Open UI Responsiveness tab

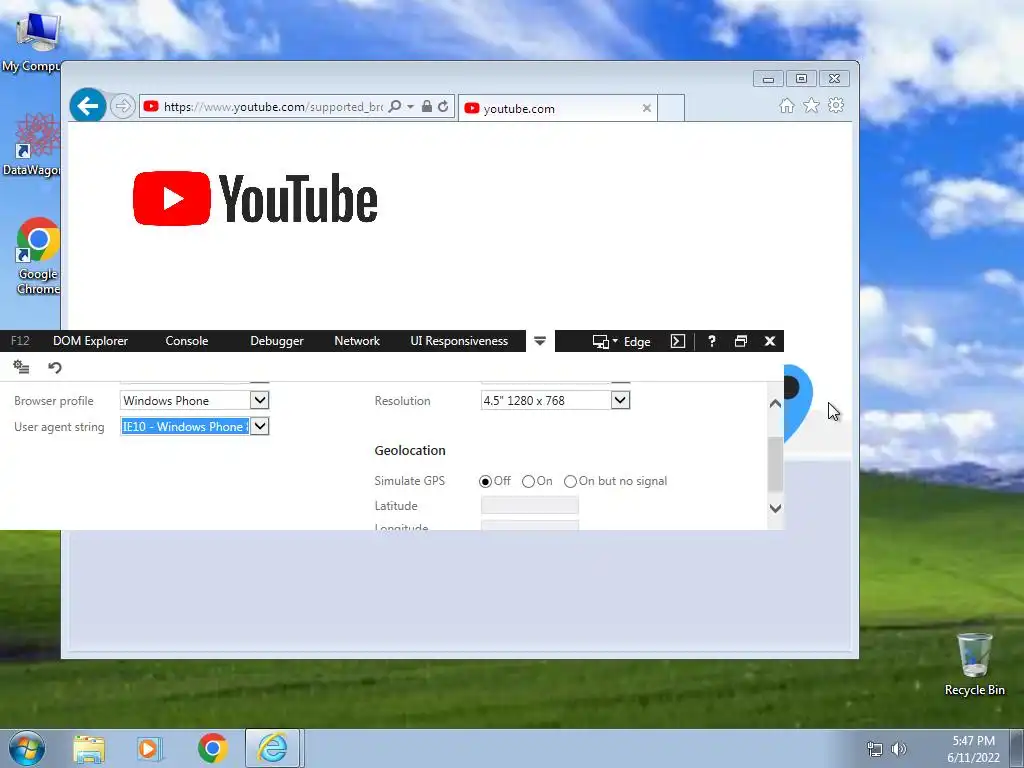click(x=459, y=341)
